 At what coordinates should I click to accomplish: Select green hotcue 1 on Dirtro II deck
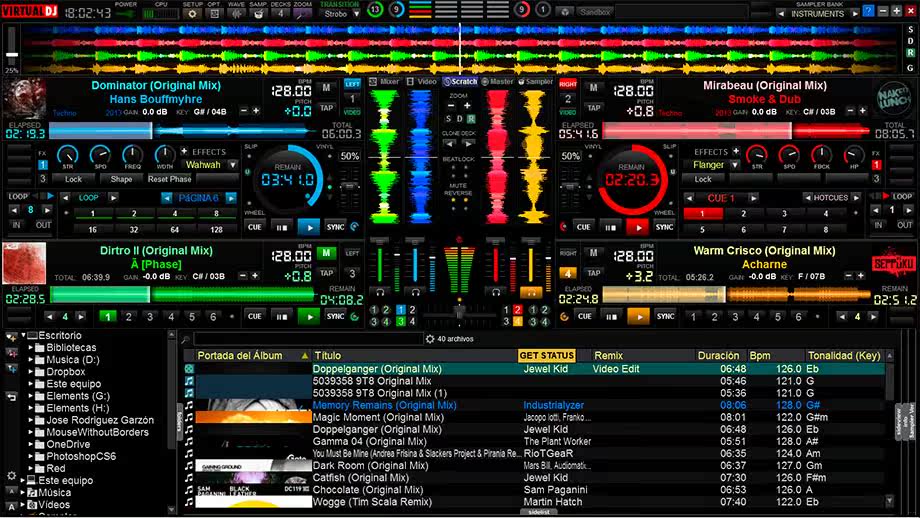pyautogui.click(x=107, y=317)
